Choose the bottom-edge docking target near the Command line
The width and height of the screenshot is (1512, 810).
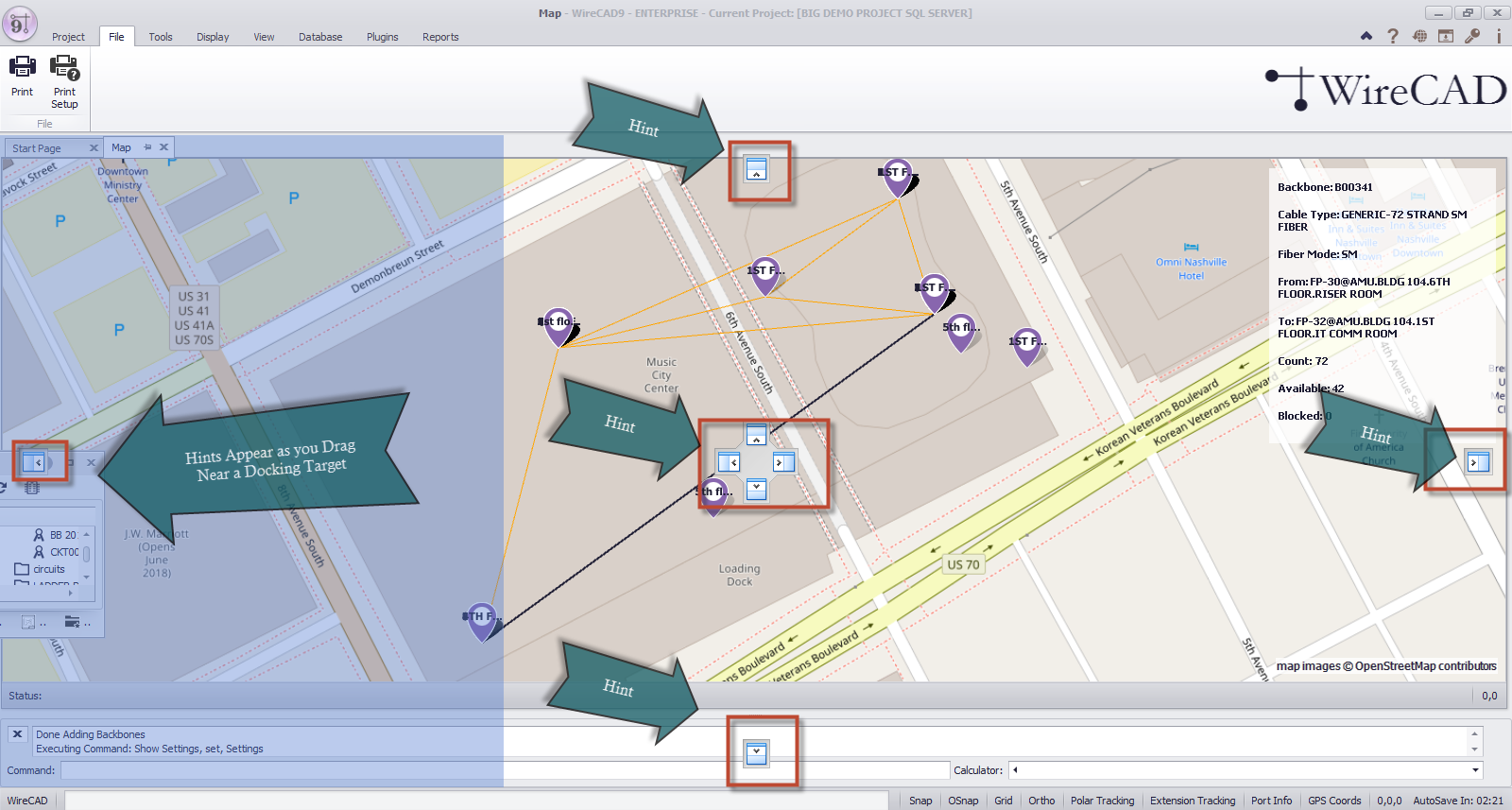(x=756, y=753)
